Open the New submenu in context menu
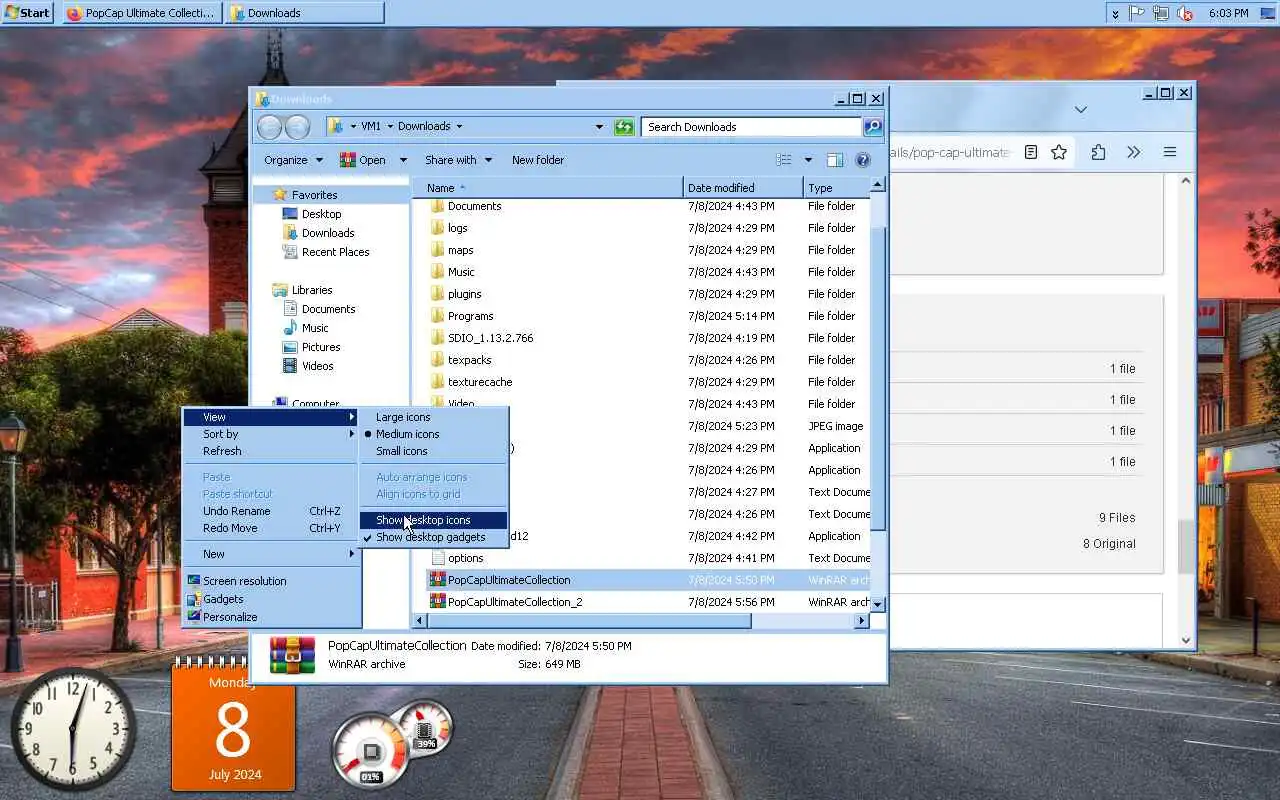Screen dimensions: 1280x800 click(x=271, y=554)
